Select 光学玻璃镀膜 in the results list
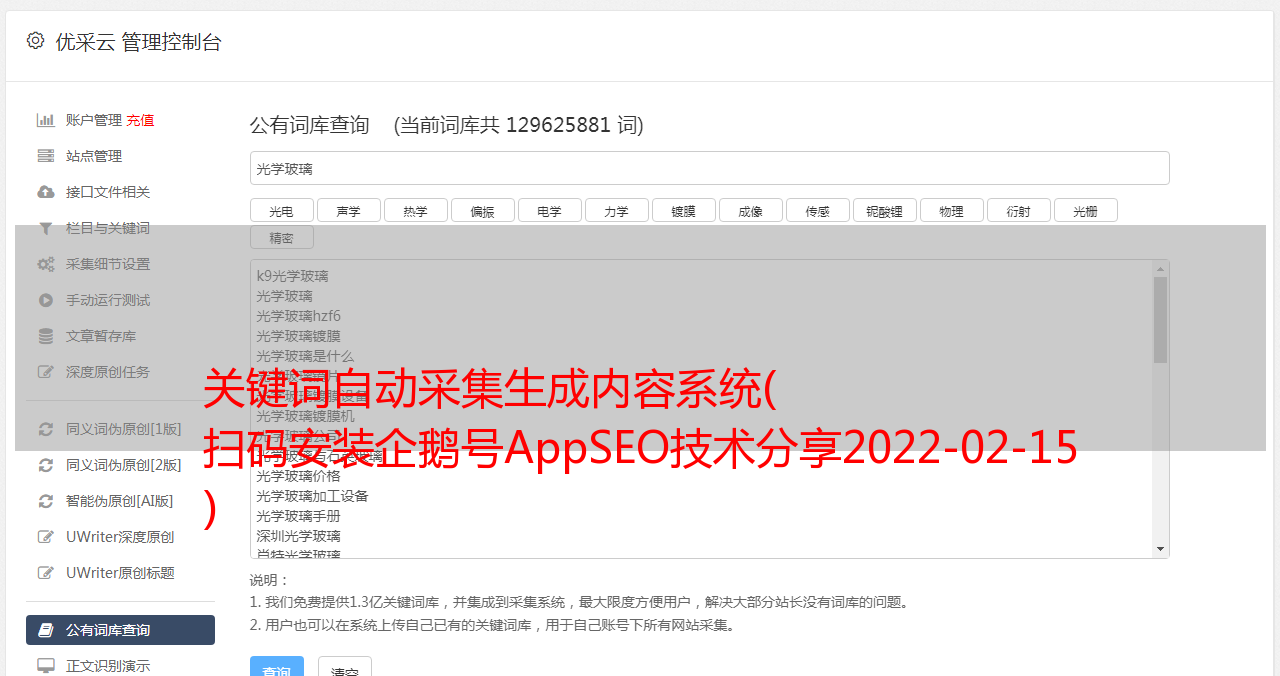Image resolution: width=1280 pixels, height=676 pixels. point(298,336)
